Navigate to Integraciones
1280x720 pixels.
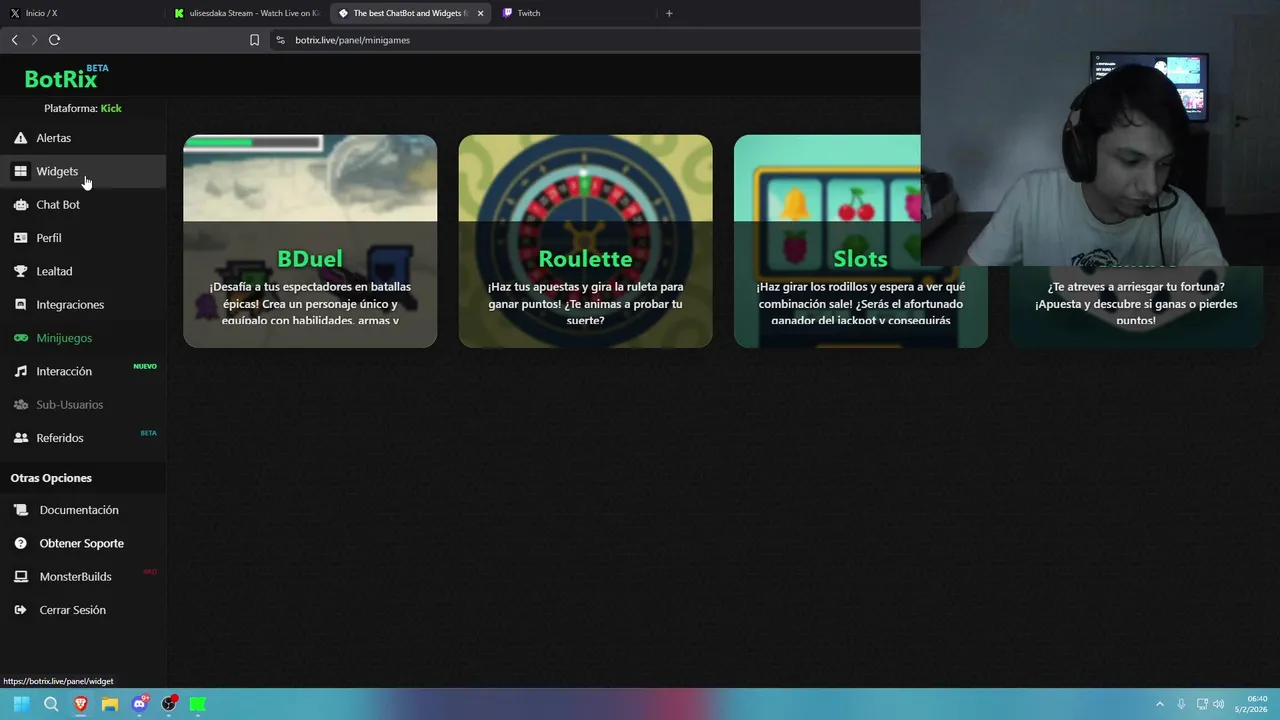pyautogui.click(x=70, y=305)
